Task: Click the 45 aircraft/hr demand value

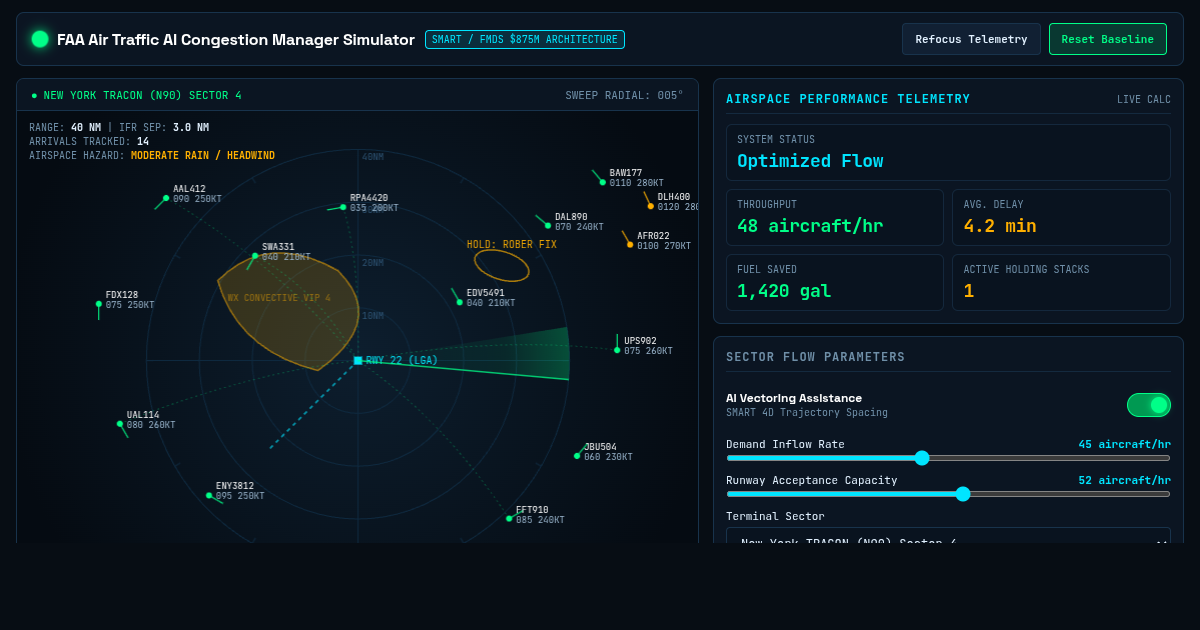Action: (1124, 444)
